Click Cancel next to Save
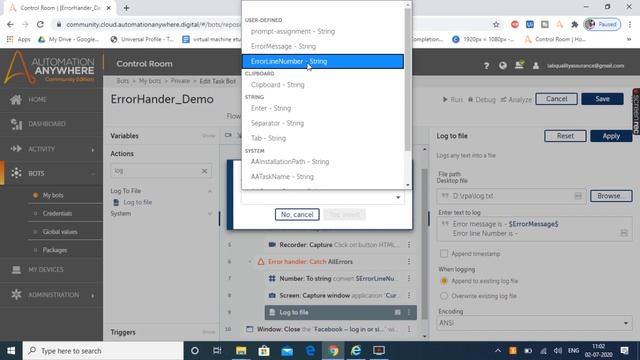This screenshot has width=640, height=360. point(556,99)
